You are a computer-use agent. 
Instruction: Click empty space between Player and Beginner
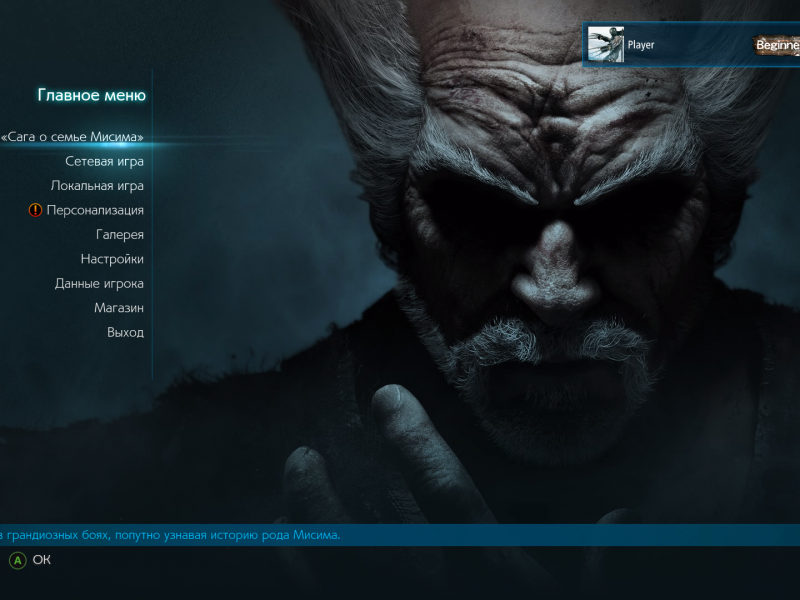[x=705, y=45]
